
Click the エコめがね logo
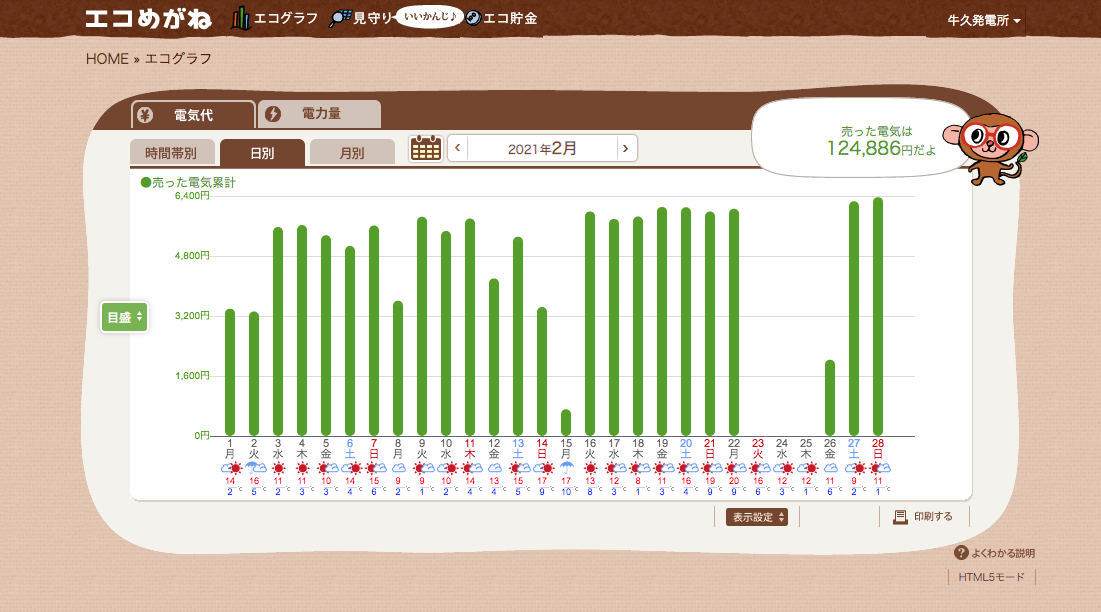click(148, 19)
